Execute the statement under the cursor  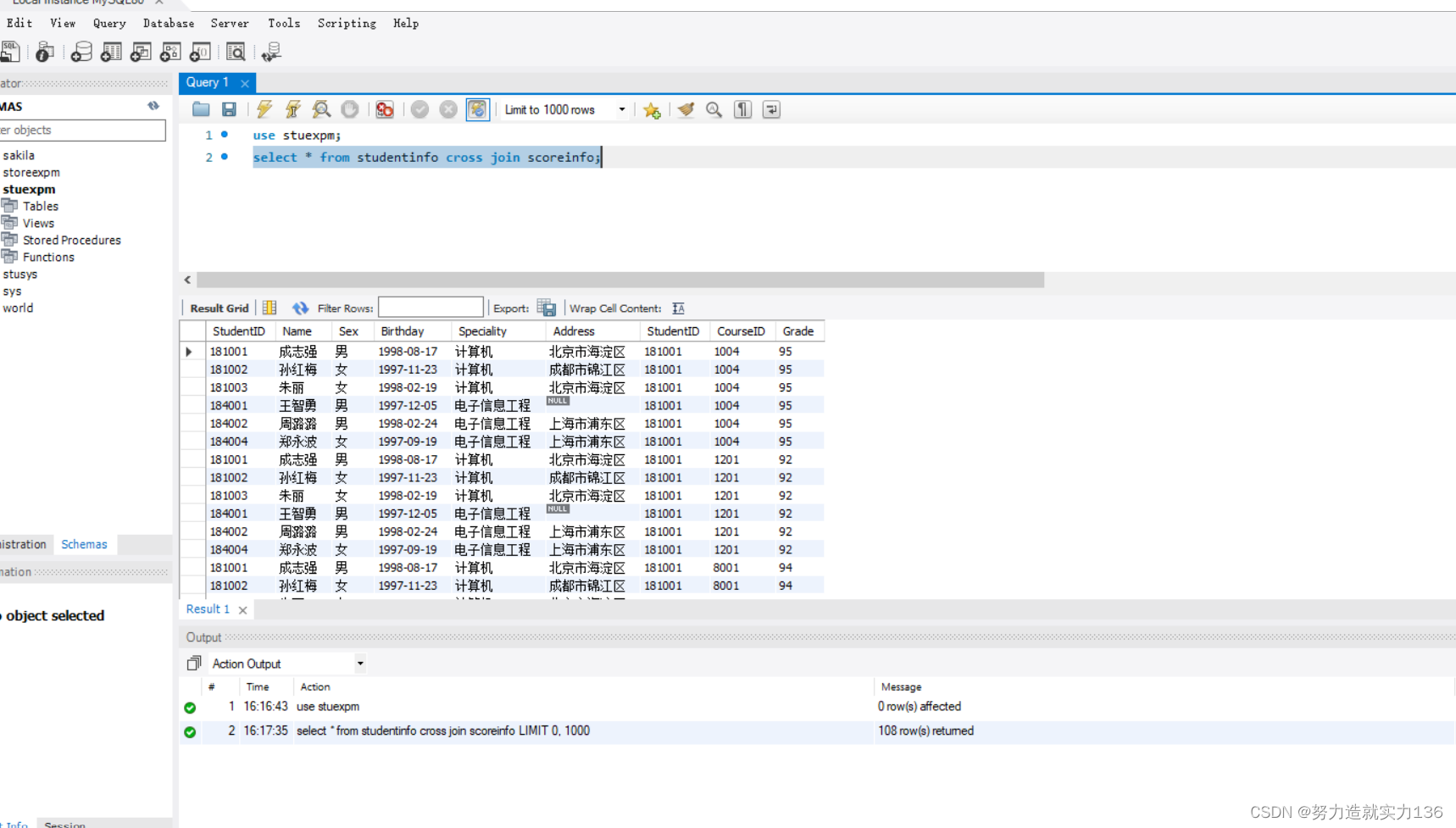click(293, 109)
